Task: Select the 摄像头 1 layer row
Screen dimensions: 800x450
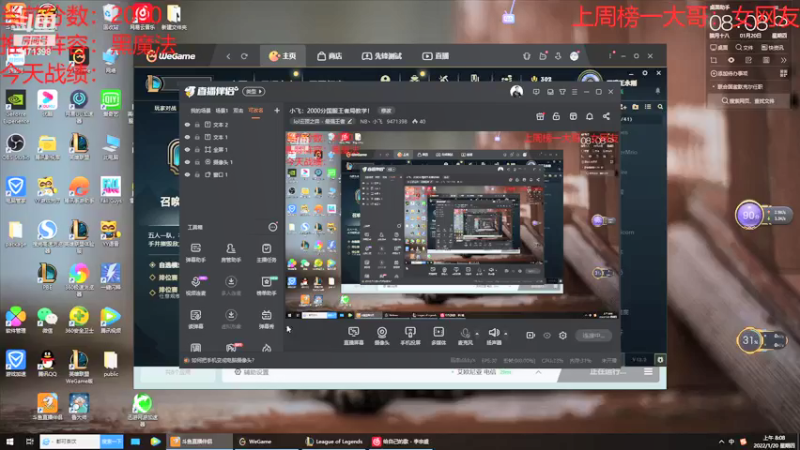Action: coord(232,162)
